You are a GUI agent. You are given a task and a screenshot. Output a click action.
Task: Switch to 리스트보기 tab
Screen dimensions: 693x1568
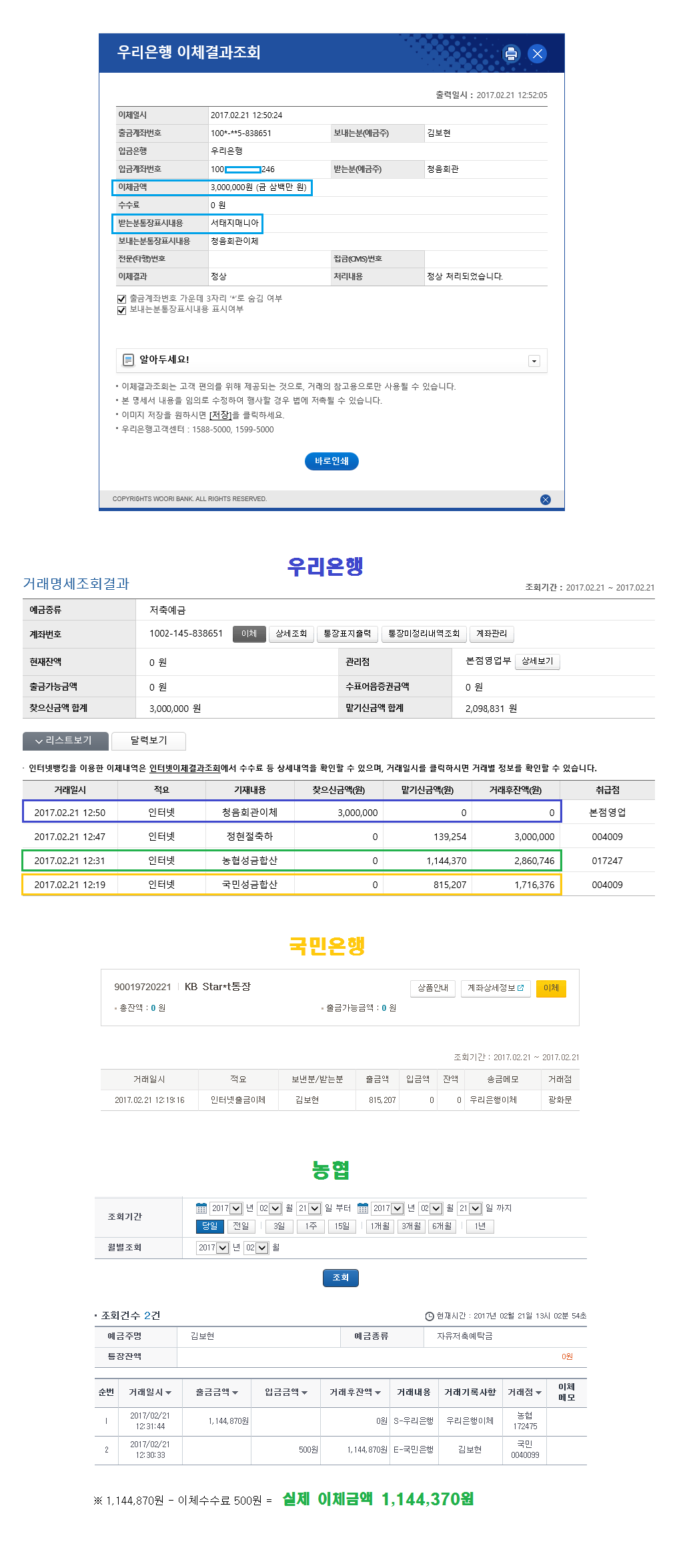(x=65, y=741)
